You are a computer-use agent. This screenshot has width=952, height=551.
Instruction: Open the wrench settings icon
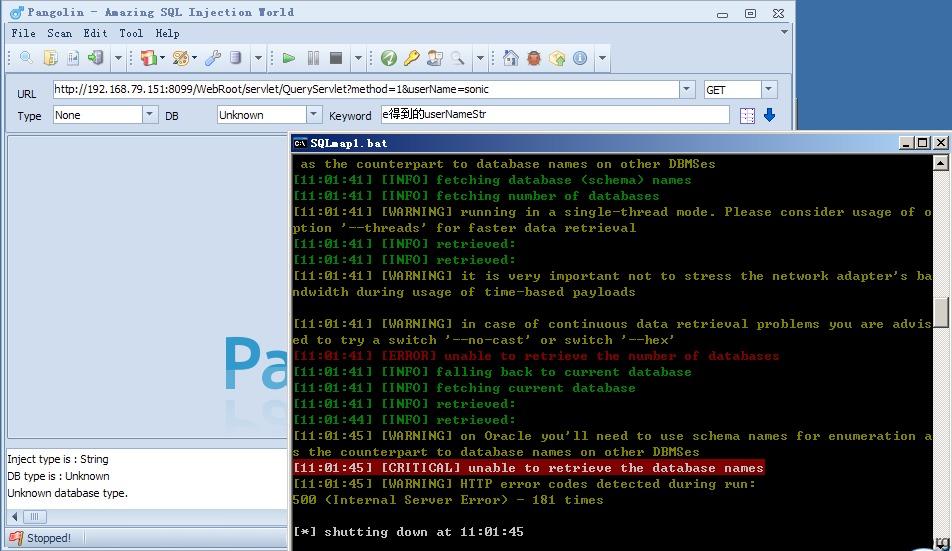point(213,59)
